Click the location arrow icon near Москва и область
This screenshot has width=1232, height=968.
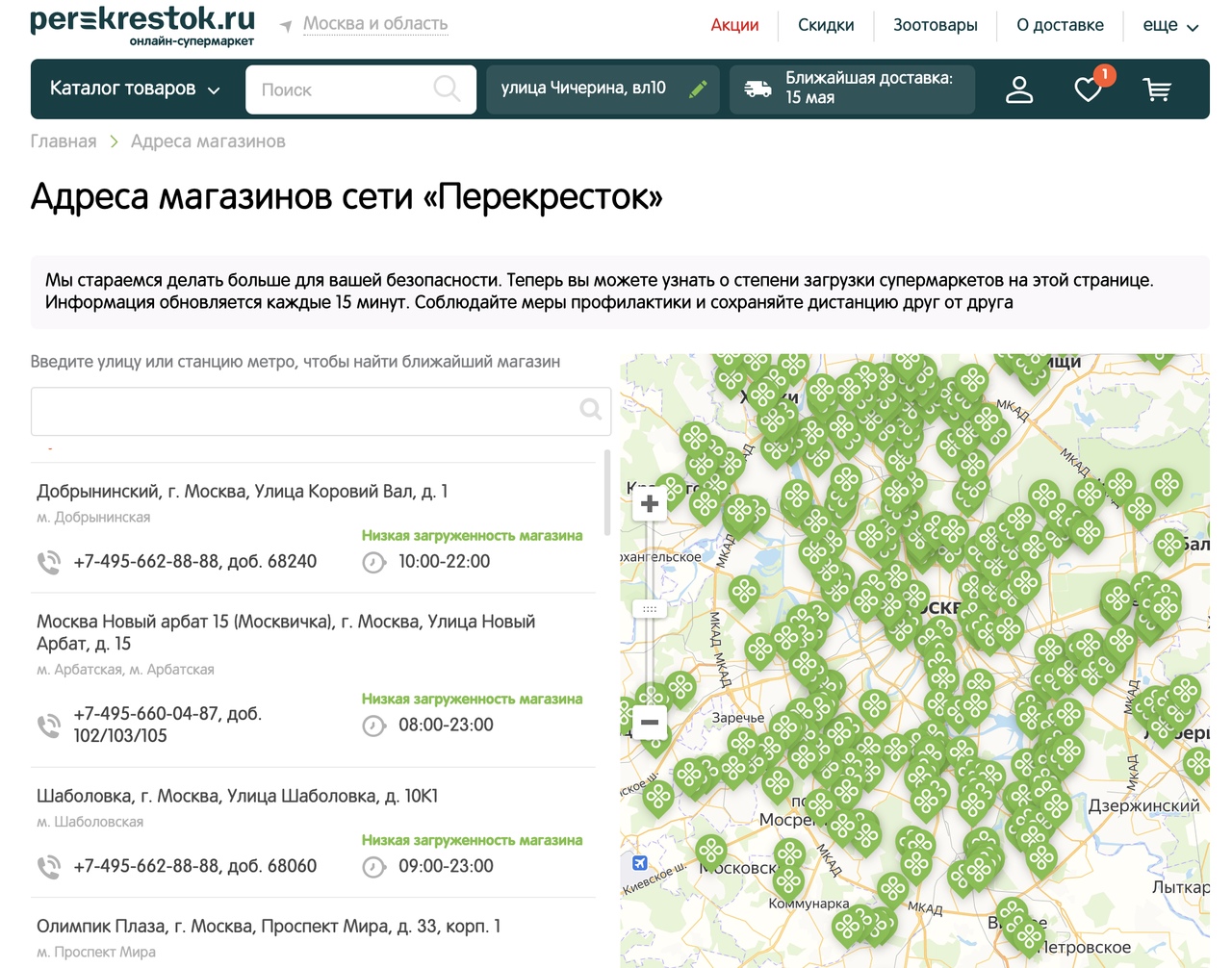tap(286, 26)
